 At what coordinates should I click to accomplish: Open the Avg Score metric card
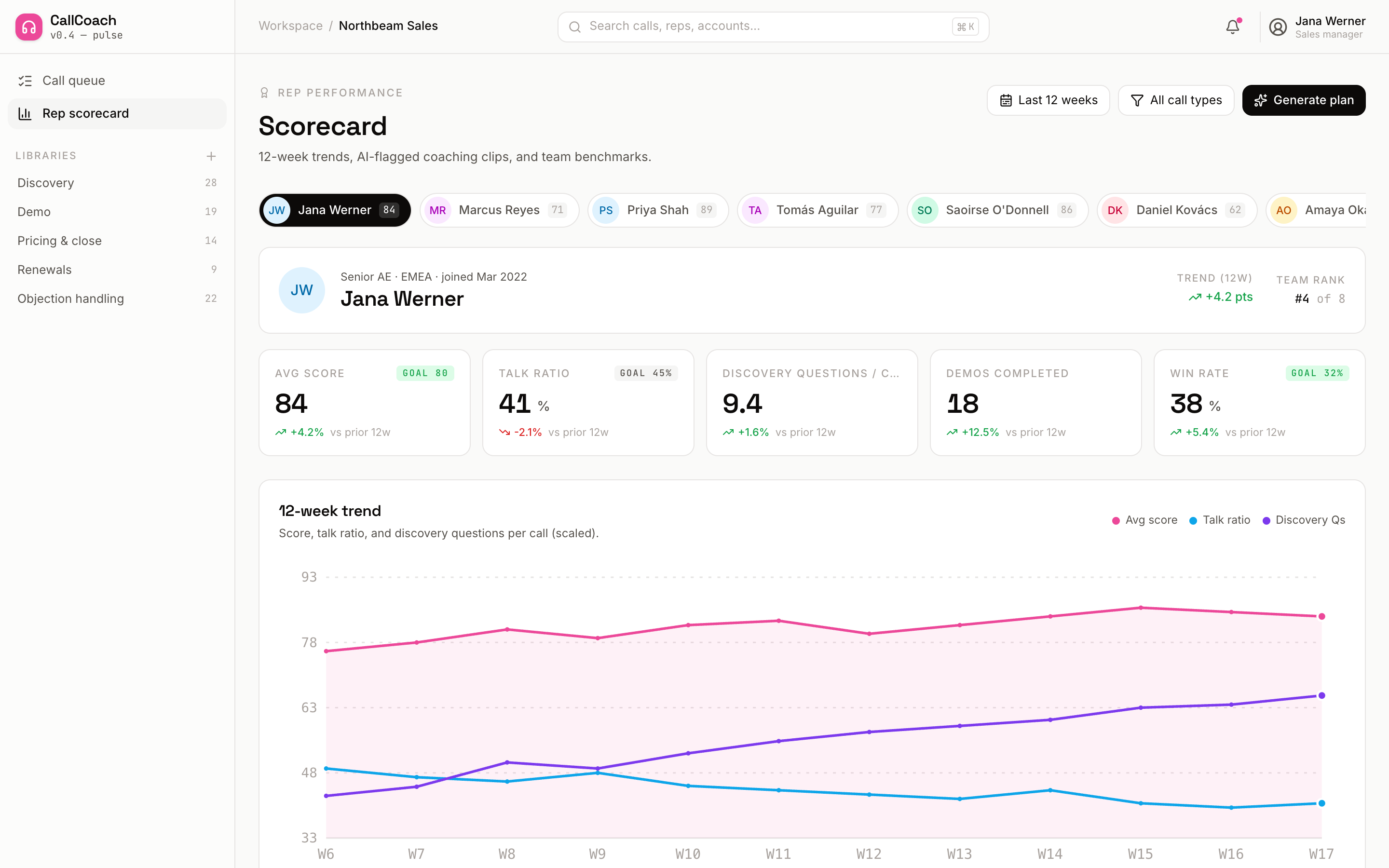click(x=365, y=403)
